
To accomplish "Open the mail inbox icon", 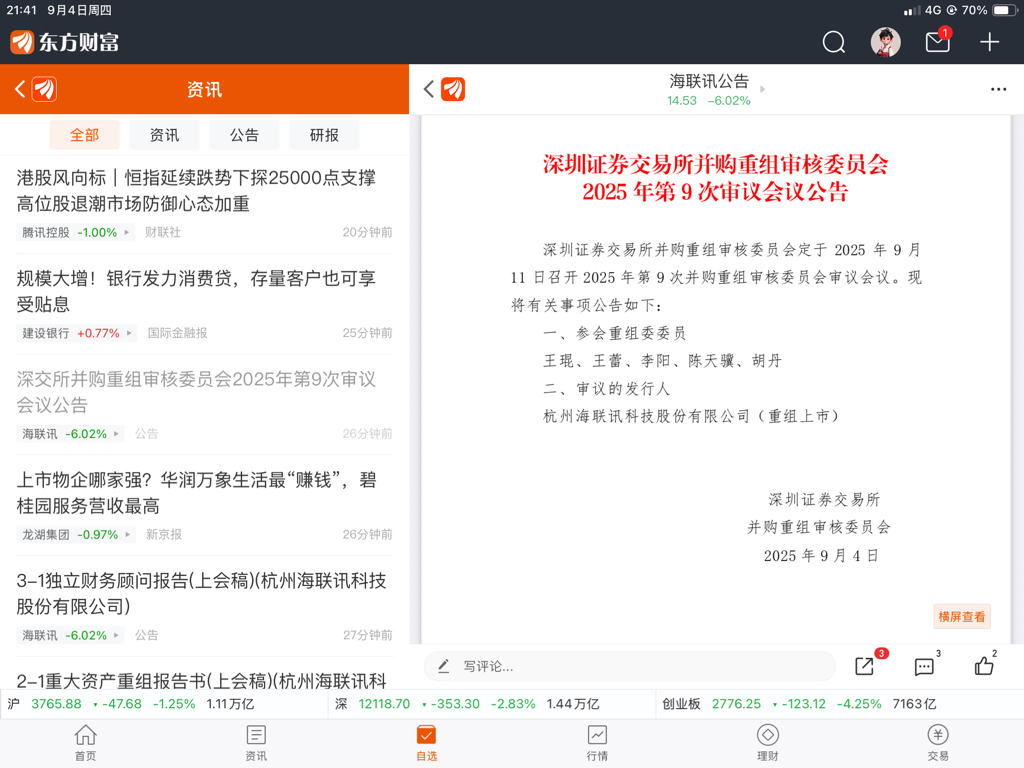I will 938,42.
